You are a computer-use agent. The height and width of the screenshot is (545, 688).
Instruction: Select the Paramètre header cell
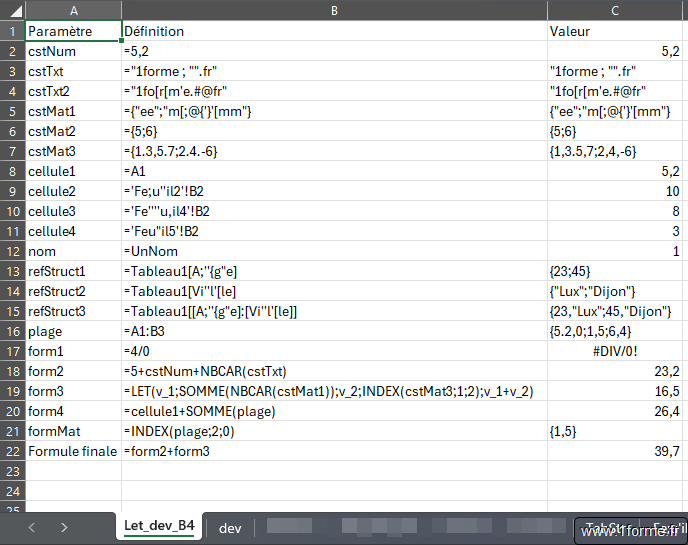72,31
